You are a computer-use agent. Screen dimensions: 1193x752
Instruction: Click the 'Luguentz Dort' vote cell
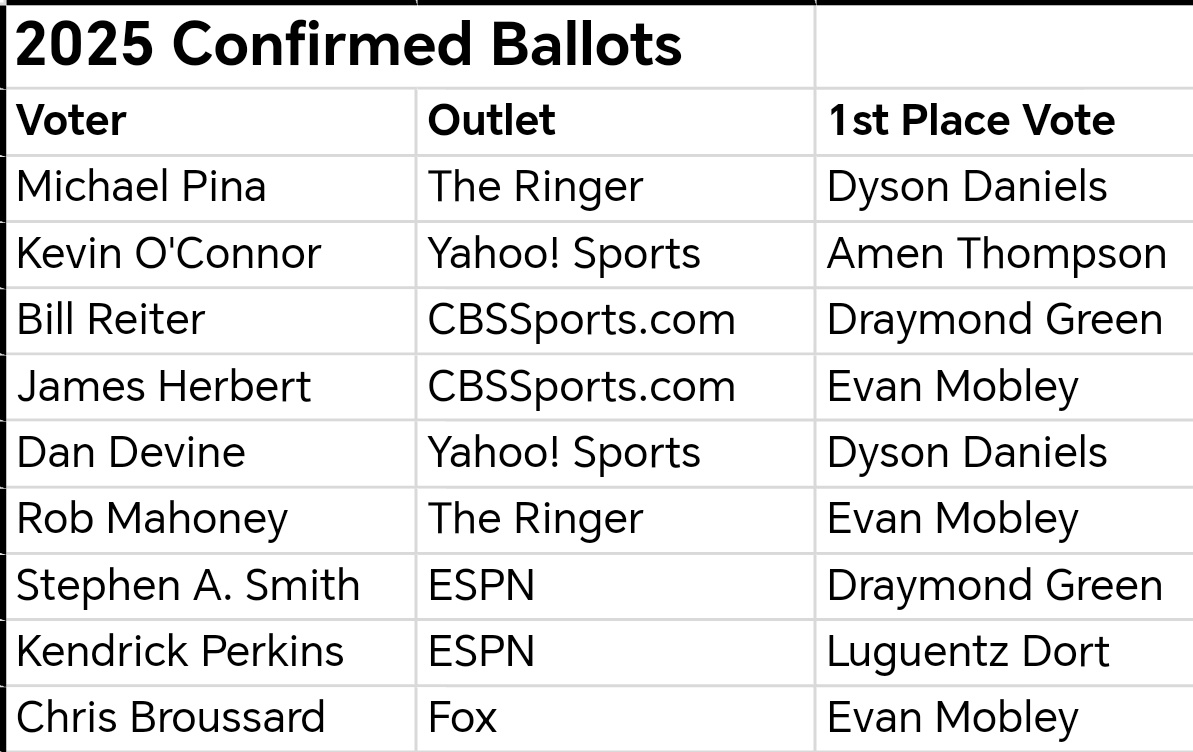1004,652
